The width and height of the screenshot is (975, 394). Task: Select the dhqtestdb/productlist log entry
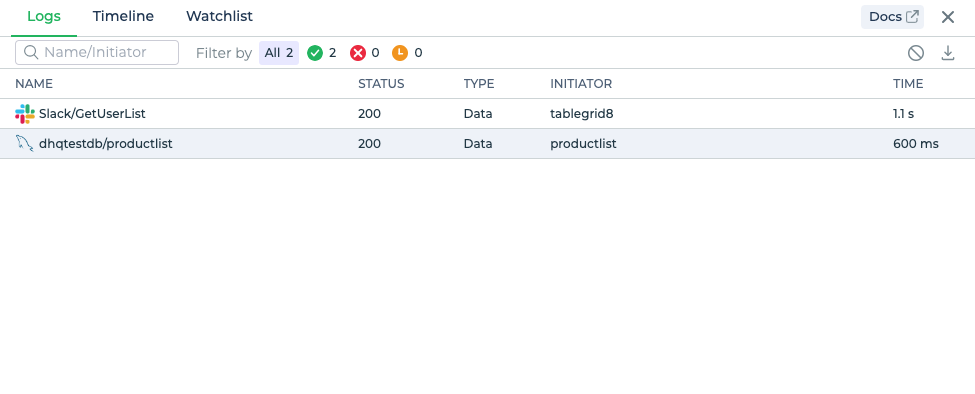(488, 144)
